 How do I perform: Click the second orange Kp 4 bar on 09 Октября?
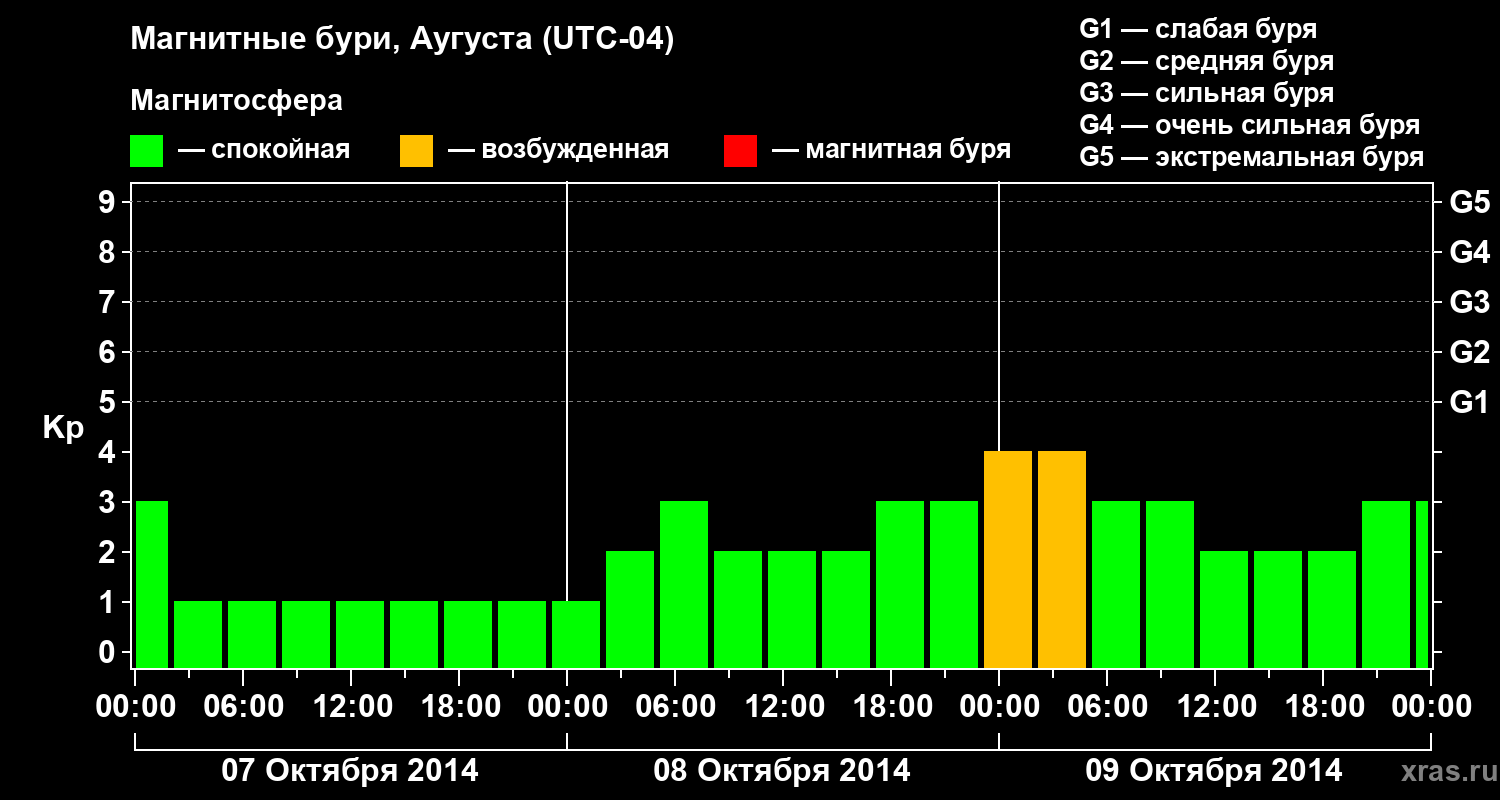(x=1062, y=560)
